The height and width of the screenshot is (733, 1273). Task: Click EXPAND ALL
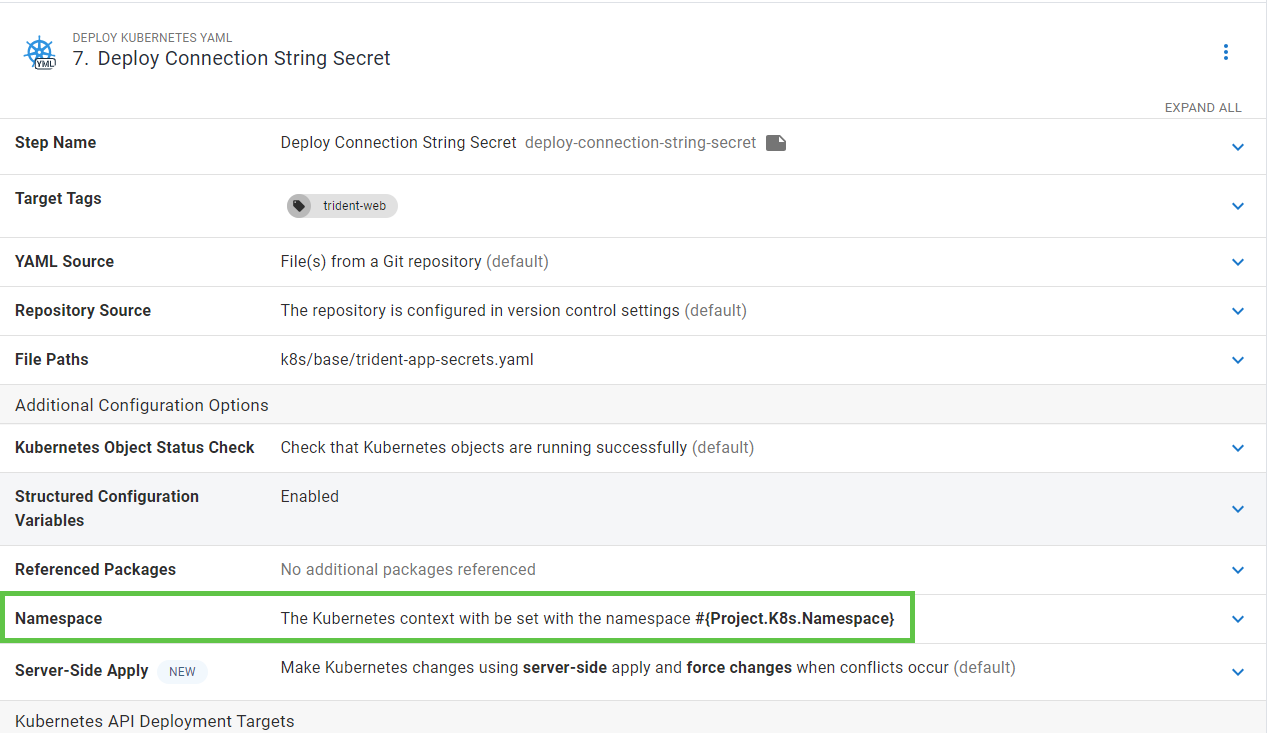tap(1203, 108)
